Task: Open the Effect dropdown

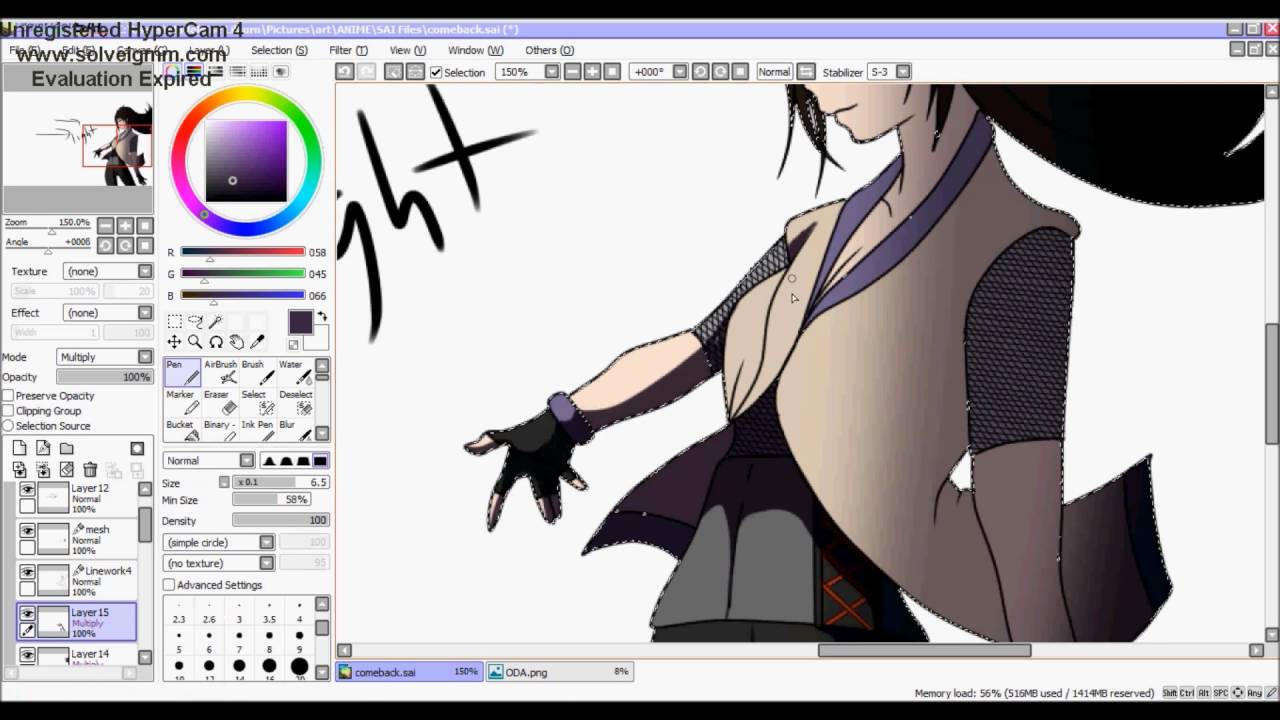Action: [108, 313]
